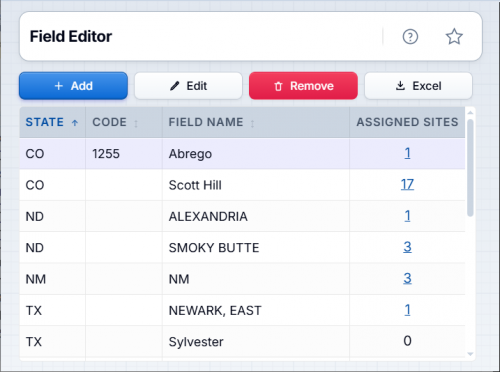This screenshot has width=500, height=372.
Task: Click the NM field name cell
Action: point(256,279)
